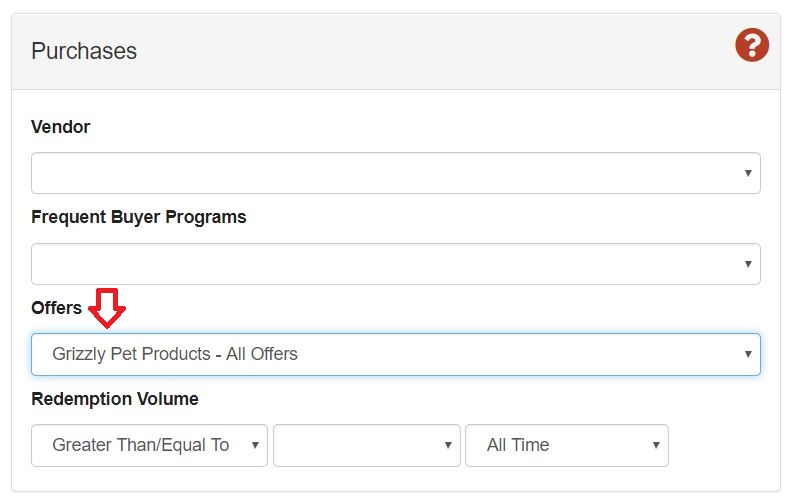This screenshot has width=794, height=503.
Task: Click the caret of 'Greater Than/Equal To' dropdown
Action: [256, 445]
